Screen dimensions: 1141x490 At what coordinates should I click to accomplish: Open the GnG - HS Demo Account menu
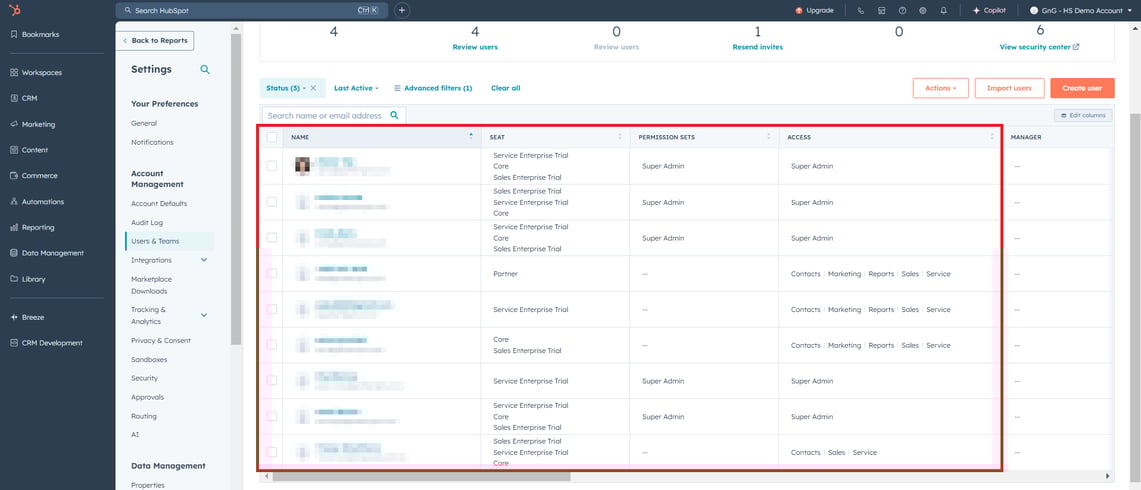[1081, 11]
